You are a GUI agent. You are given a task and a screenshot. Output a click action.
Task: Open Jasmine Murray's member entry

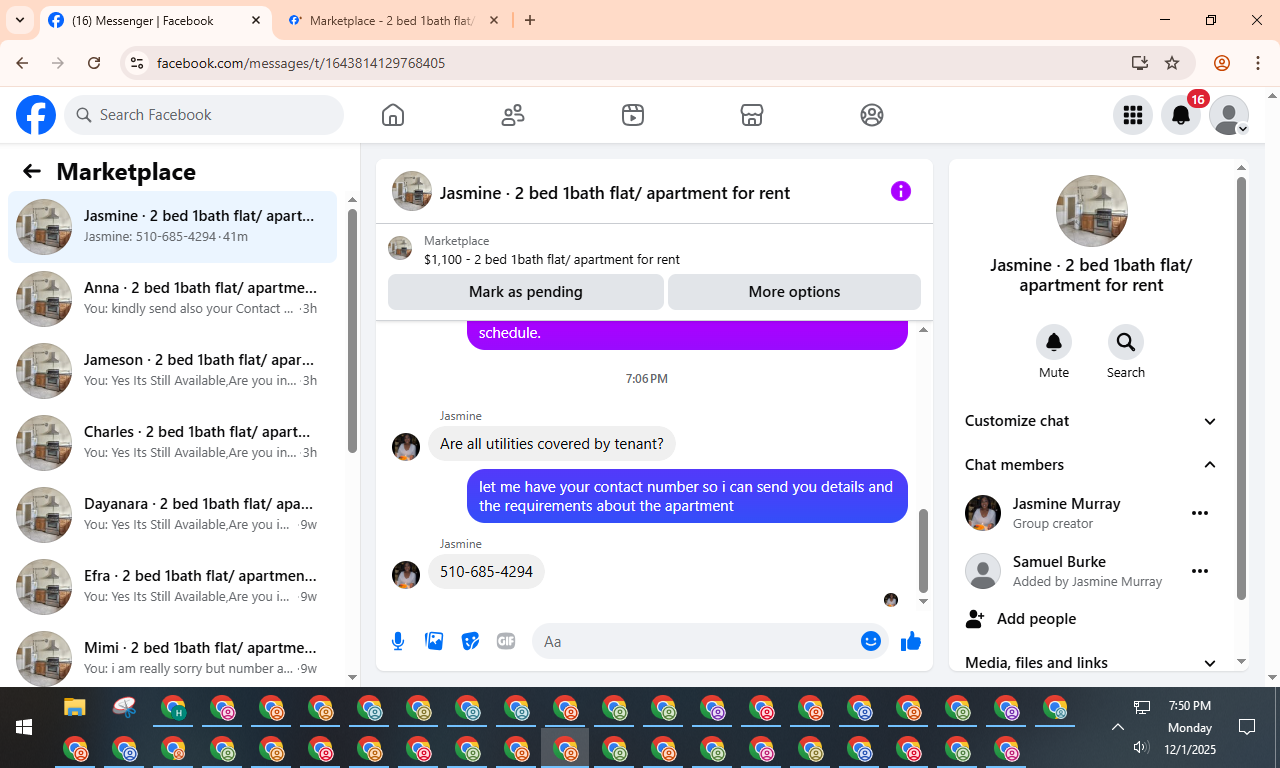pos(1066,513)
